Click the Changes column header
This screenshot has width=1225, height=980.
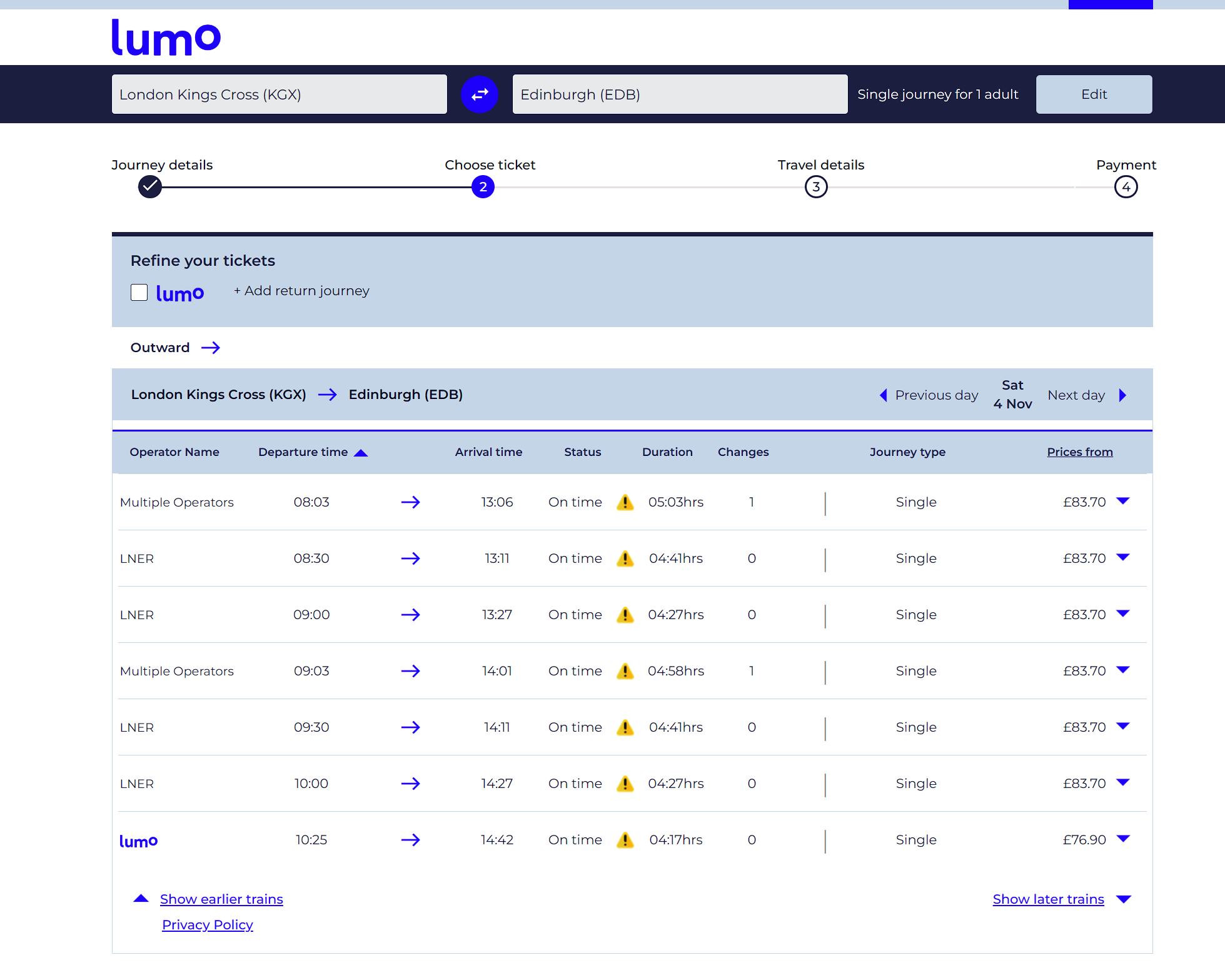tap(743, 452)
